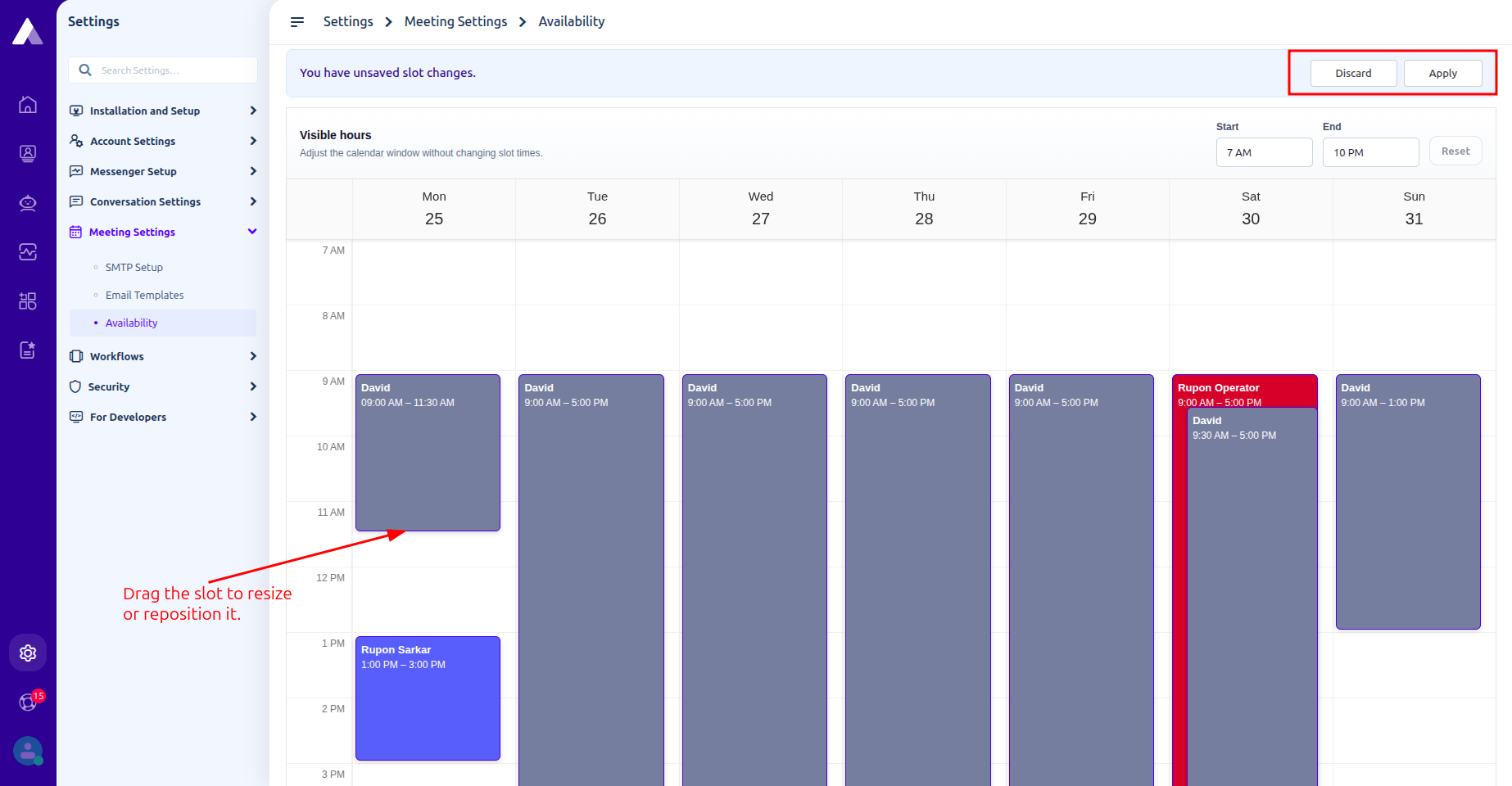Click the Meeting Settings calendar icon
Screen dimensions: 1512x786
(76, 232)
